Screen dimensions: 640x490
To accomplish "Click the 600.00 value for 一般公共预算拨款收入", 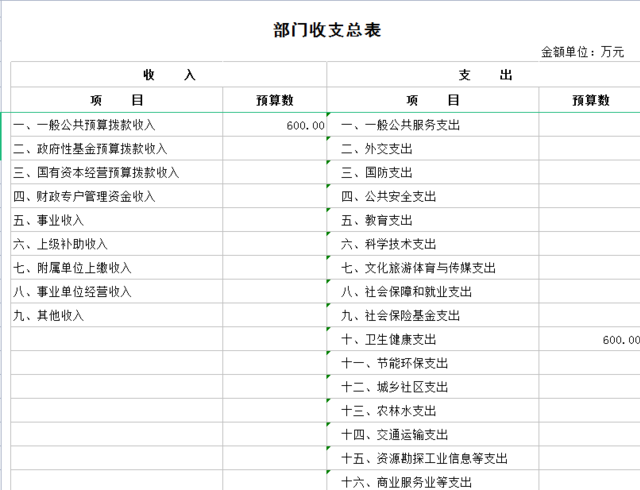I will [x=304, y=125].
